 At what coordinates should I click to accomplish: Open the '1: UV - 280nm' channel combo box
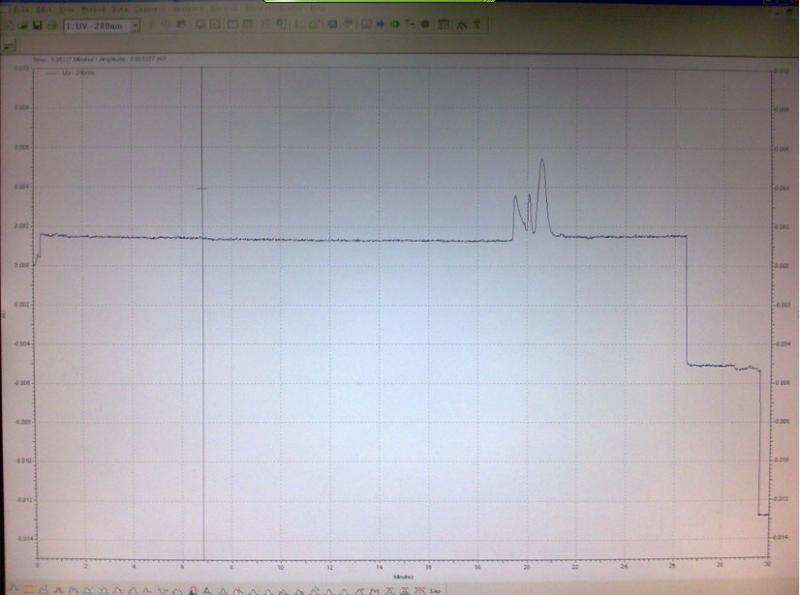[102, 26]
